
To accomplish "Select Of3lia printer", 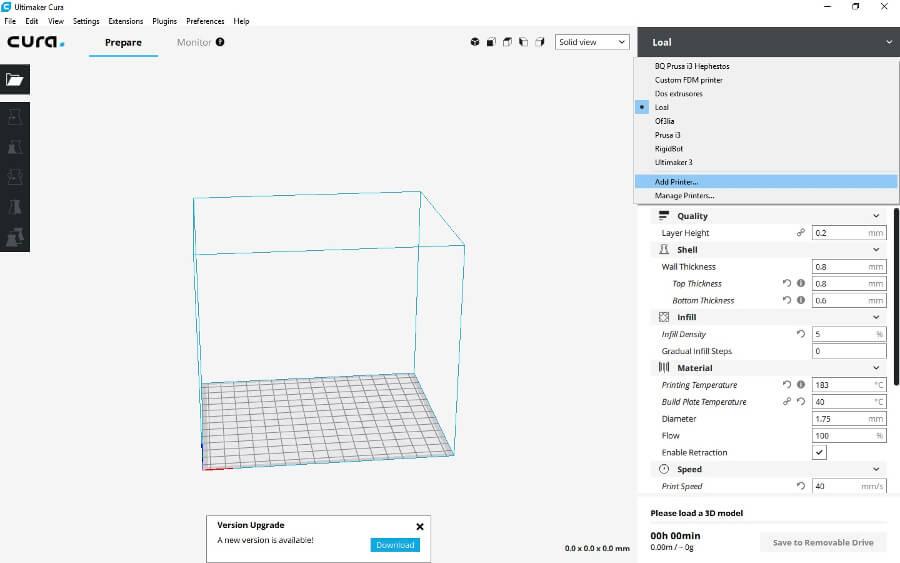I will point(766,121).
